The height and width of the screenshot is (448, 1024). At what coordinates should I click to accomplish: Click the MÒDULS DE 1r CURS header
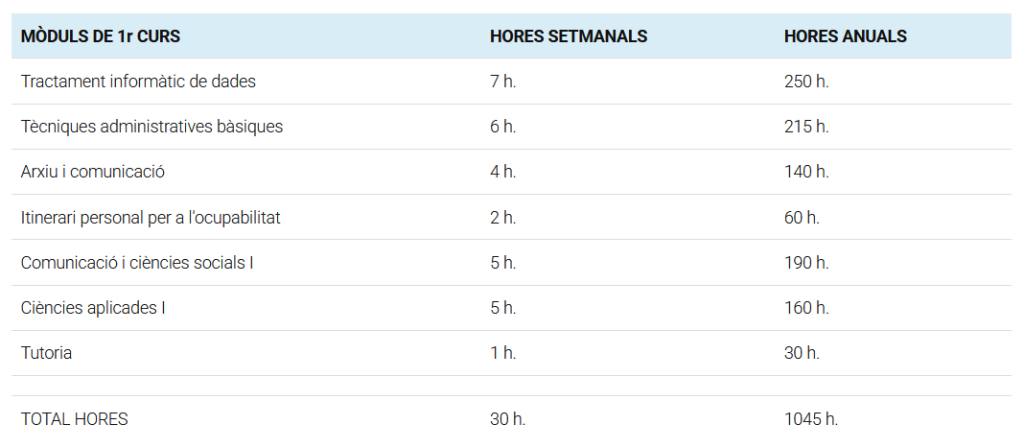(100, 36)
